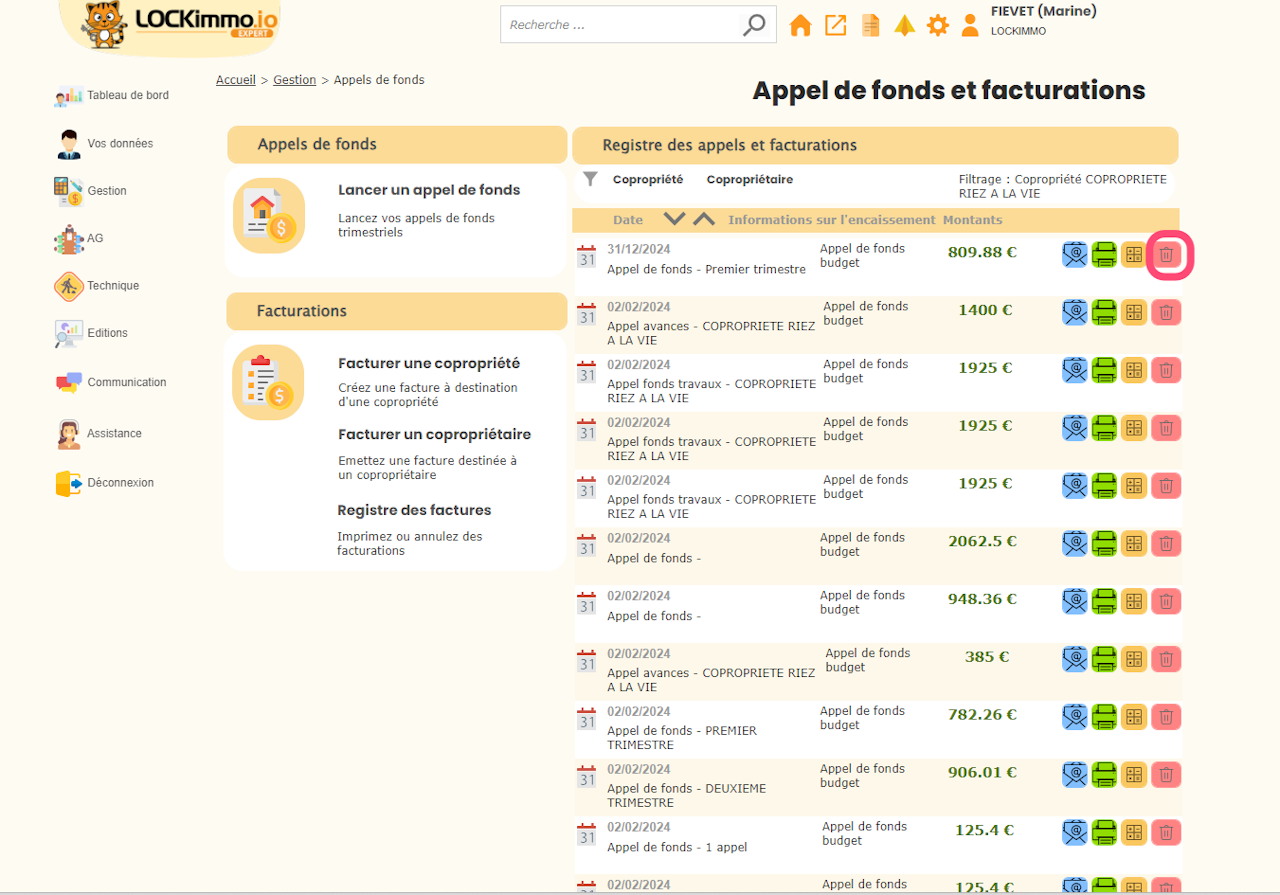Open the settings gear icon
1280x895 pixels.
[937, 26]
